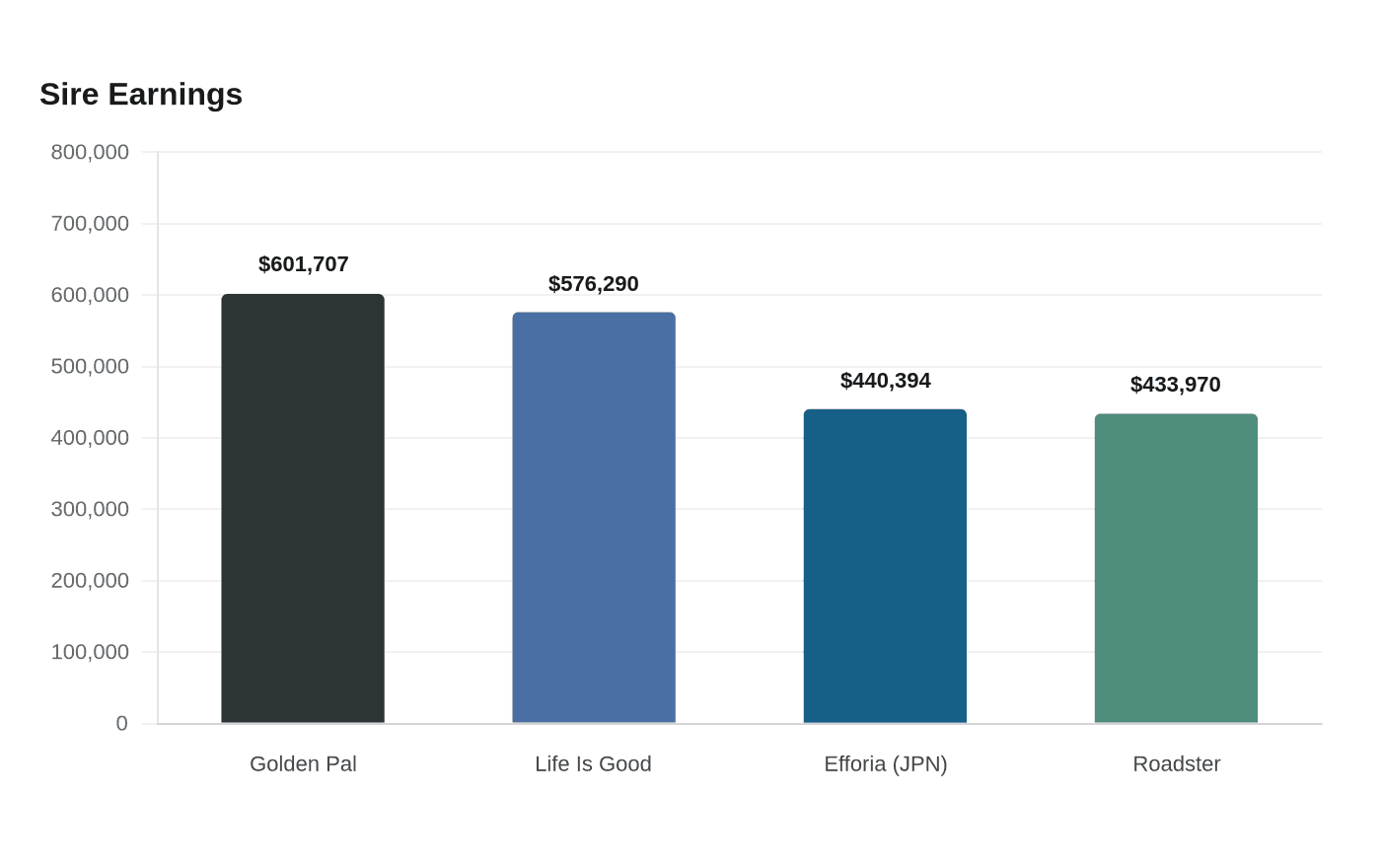This screenshot has height=868, width=1381.
Task: Select the Life Is Good blue bar
Action: pyautogui.click(x=594, y=518)
